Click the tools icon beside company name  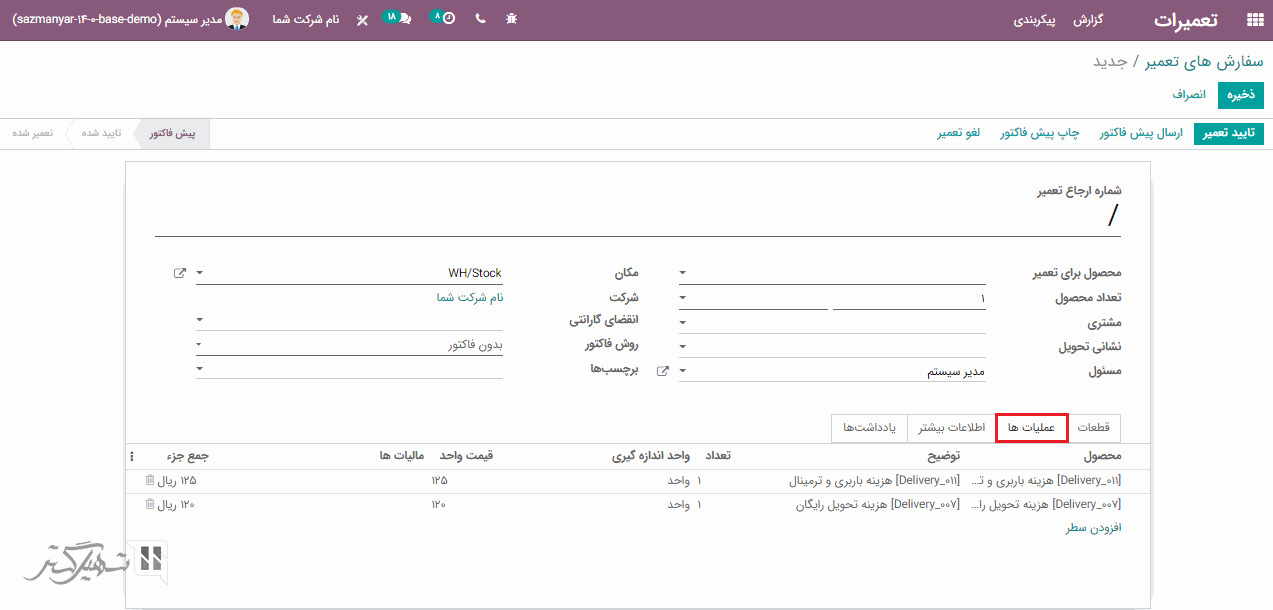(362, 20)
